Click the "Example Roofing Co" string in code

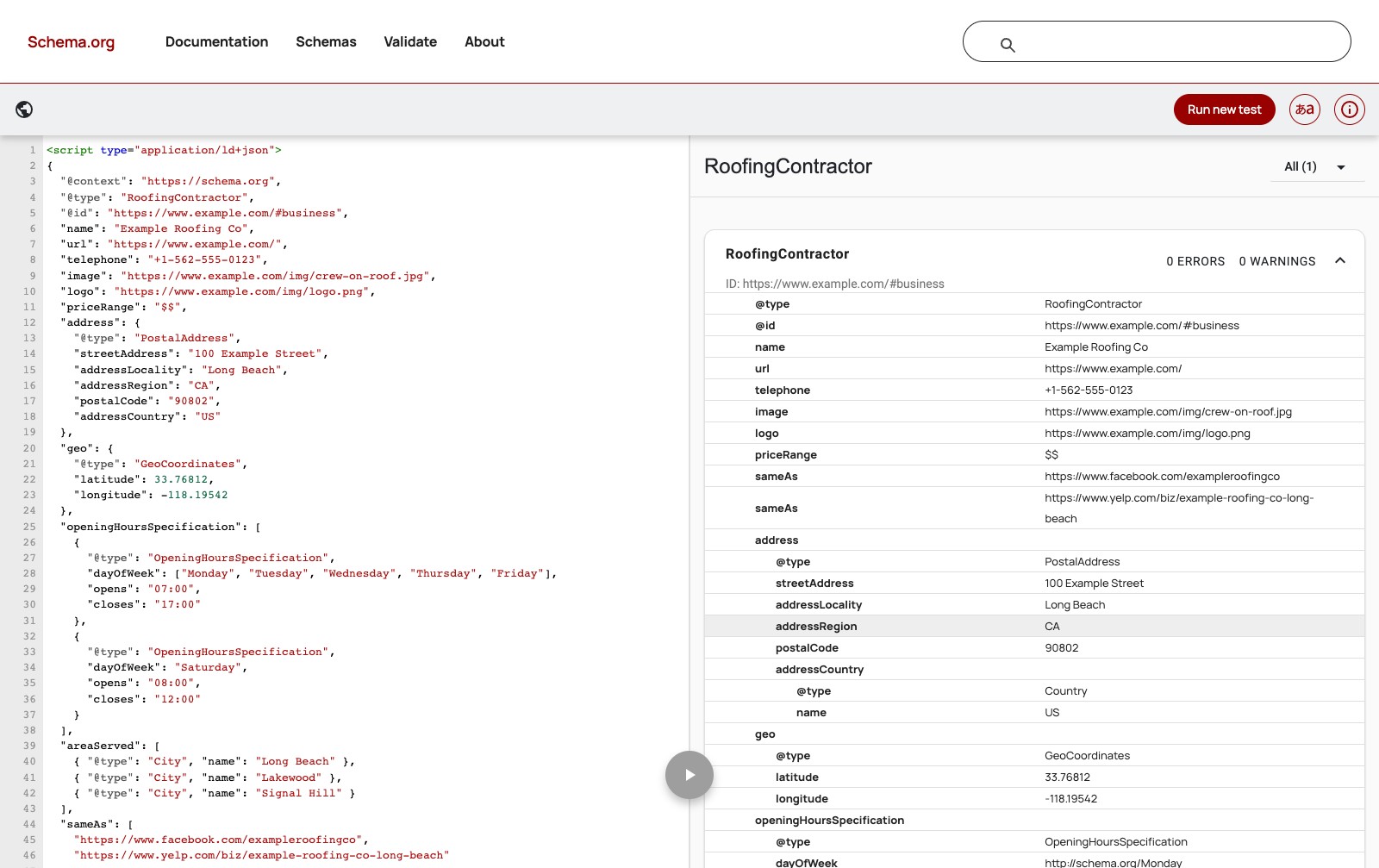pos(181,228)
